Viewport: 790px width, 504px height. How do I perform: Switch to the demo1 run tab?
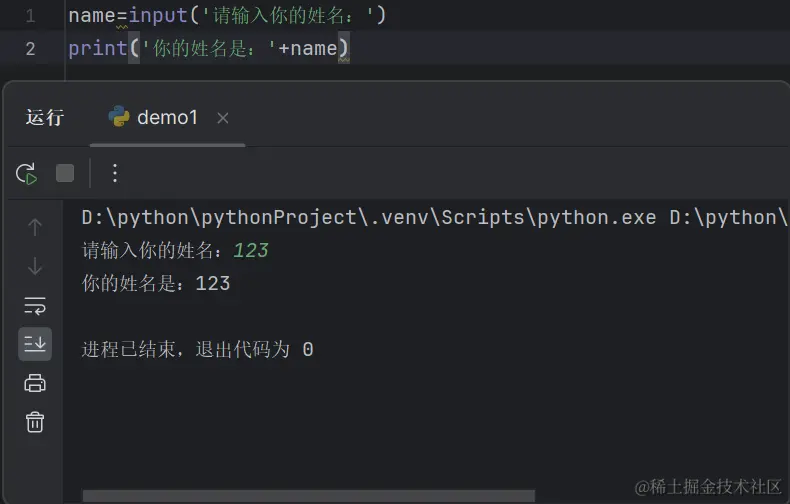coord(167,118)
